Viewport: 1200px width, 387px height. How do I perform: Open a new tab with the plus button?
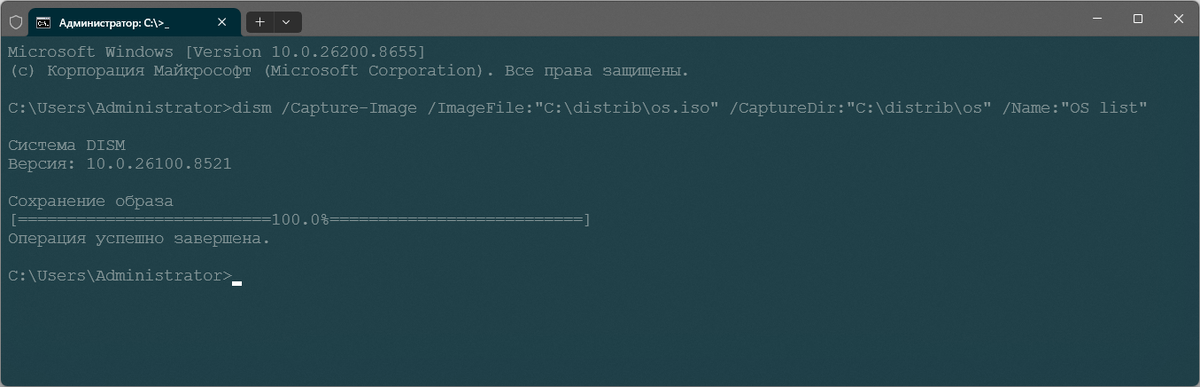pos(259,21)
